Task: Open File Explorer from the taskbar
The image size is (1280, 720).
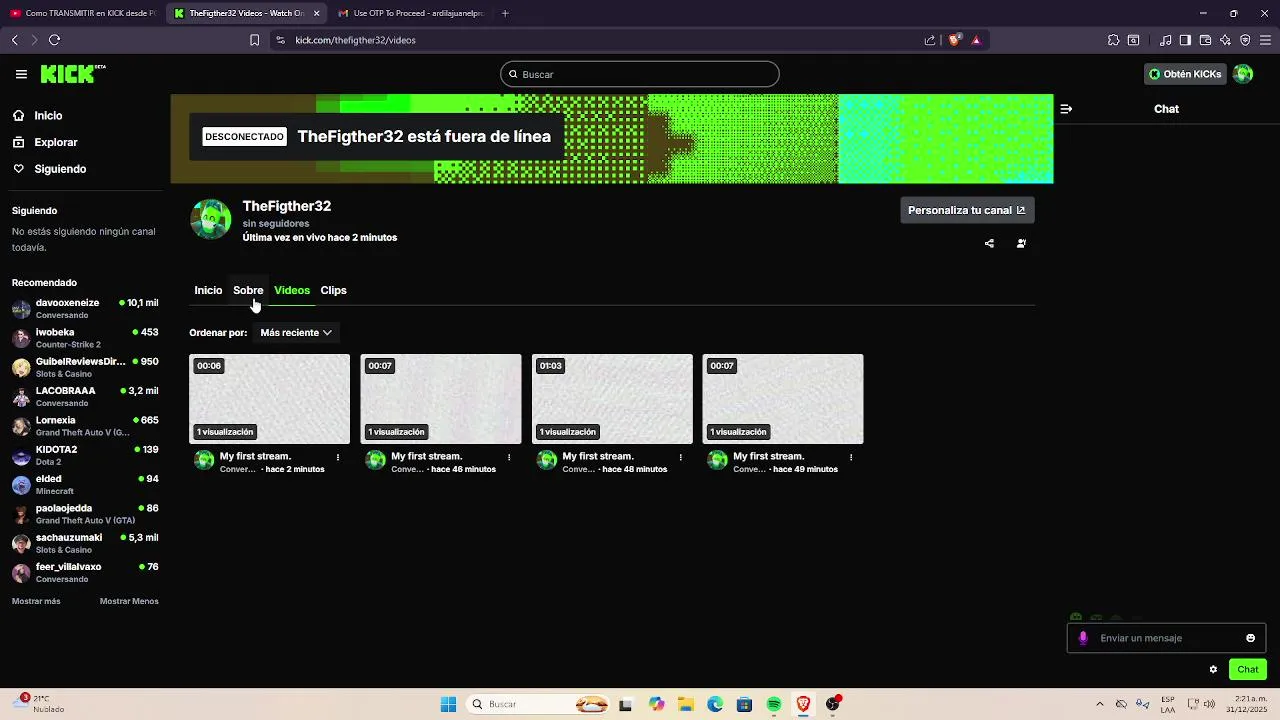Action: coord(685,704)
